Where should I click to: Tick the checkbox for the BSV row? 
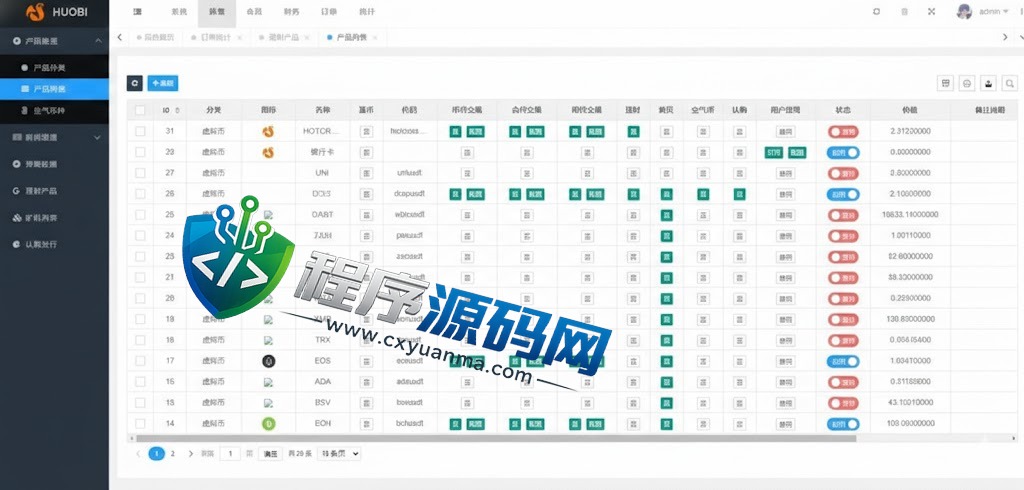click(x=140, y=402)
